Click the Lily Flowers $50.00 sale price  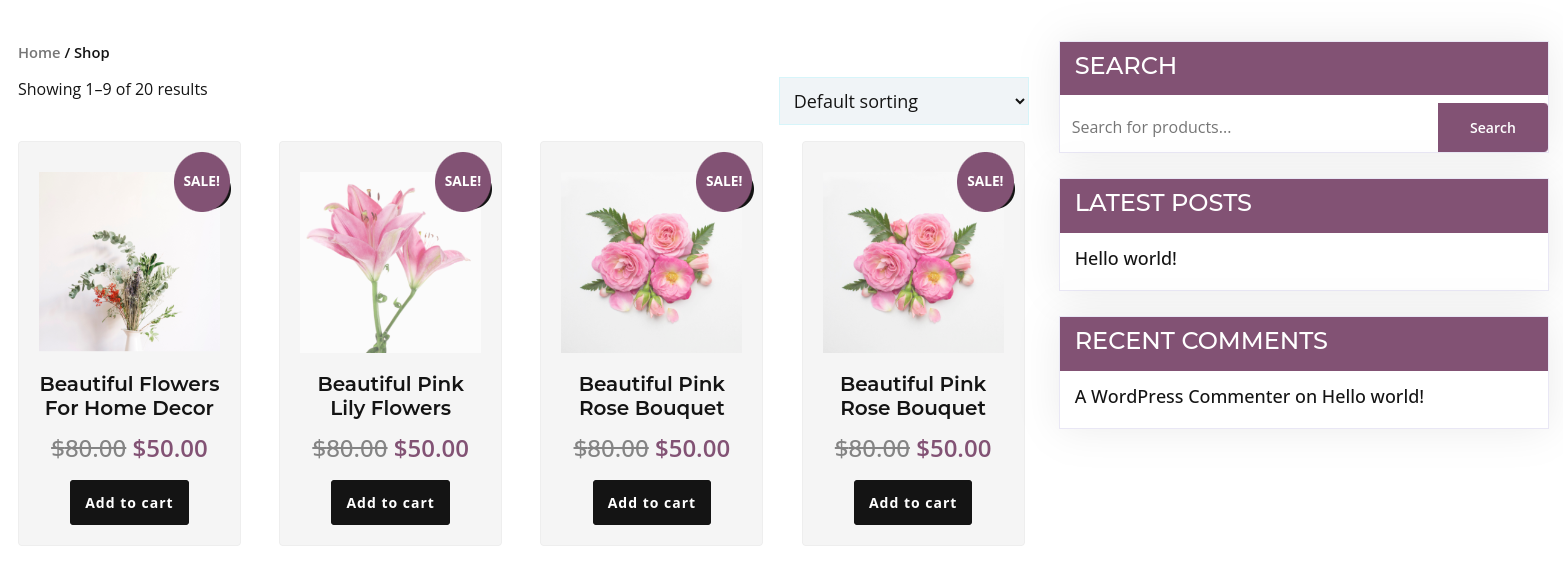click(x=431, y=449)
